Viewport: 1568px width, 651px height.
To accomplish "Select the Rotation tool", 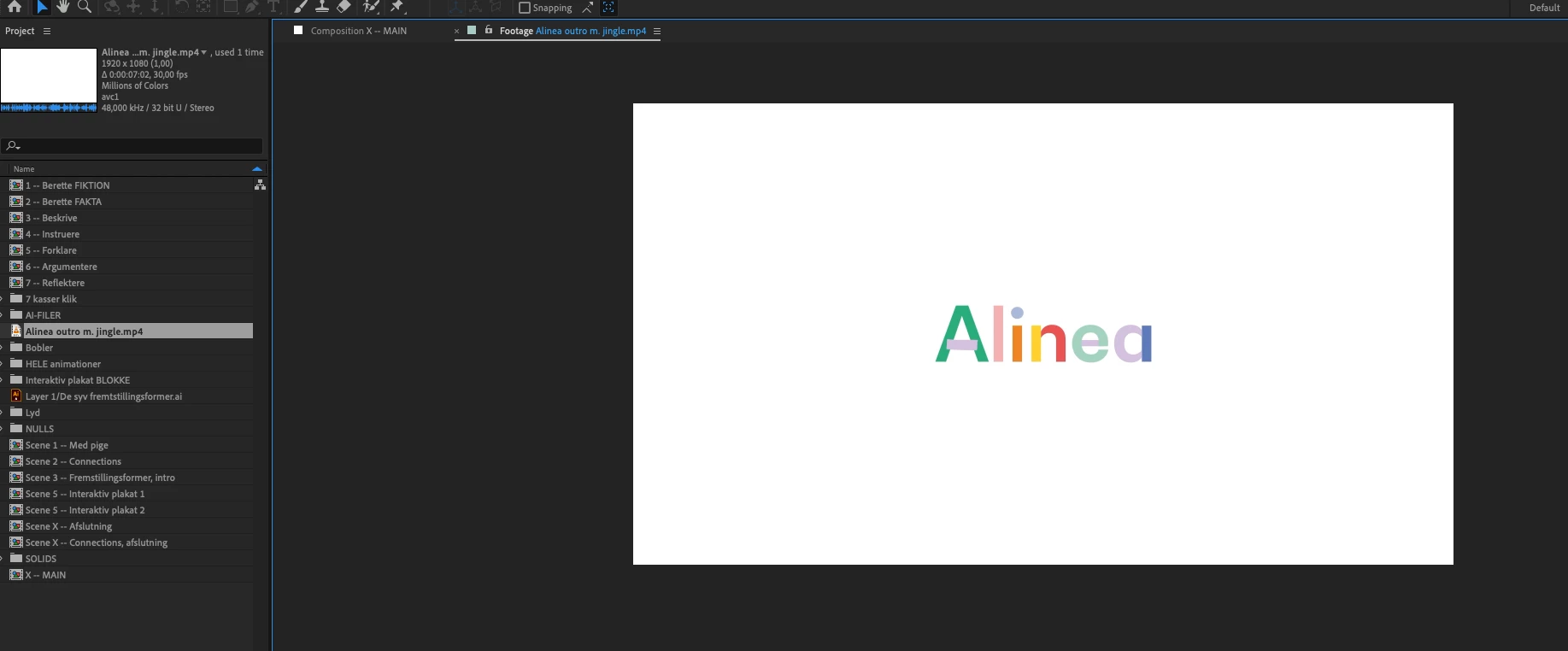I will [x=182, y=7].
